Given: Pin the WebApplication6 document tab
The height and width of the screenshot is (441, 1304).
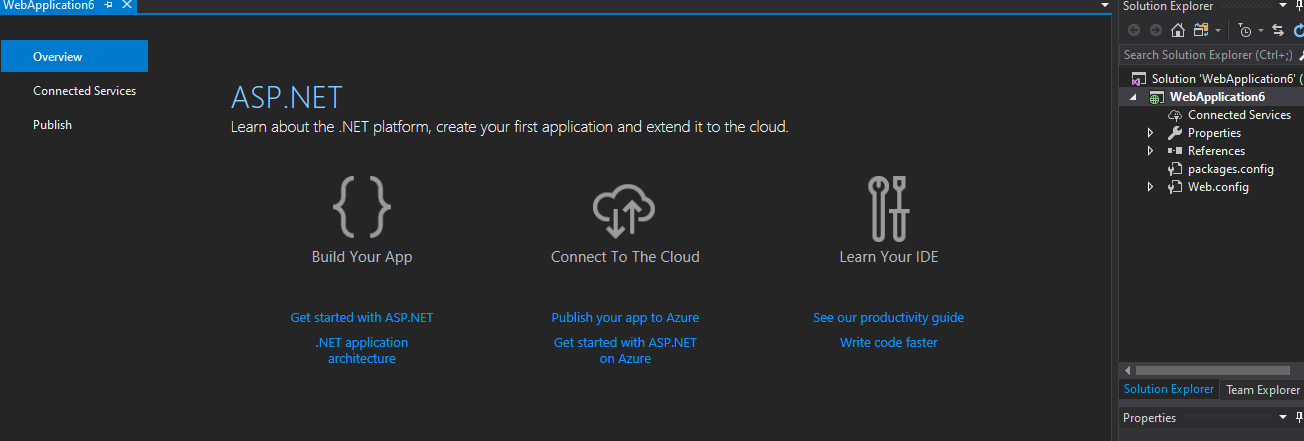Looking at the screenshot, I should 109,6.
